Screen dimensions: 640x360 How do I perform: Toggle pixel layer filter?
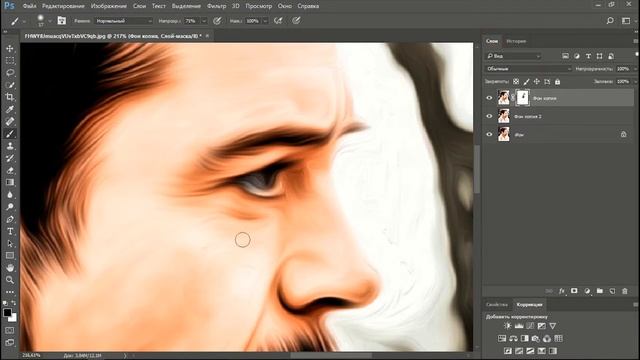pyautogui.click(x=565, y=56)
